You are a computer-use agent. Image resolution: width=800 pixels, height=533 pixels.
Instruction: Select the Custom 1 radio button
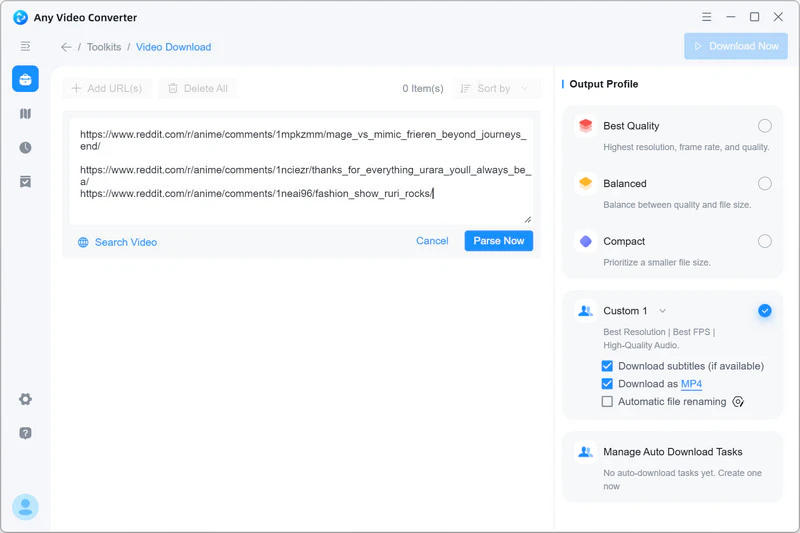pos(764,311)
